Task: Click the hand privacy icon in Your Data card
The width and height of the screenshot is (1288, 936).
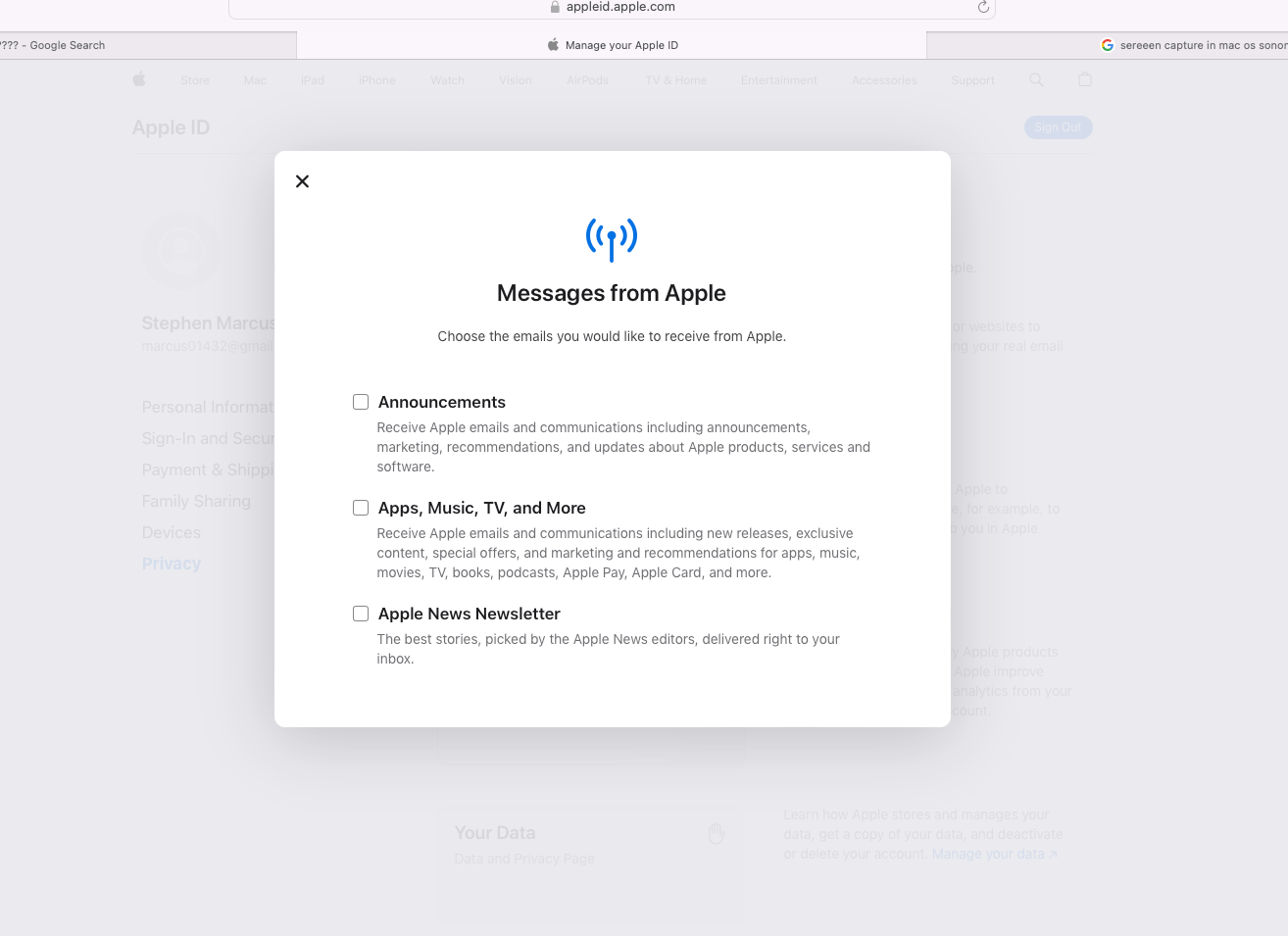Action: tap(717, 833)
